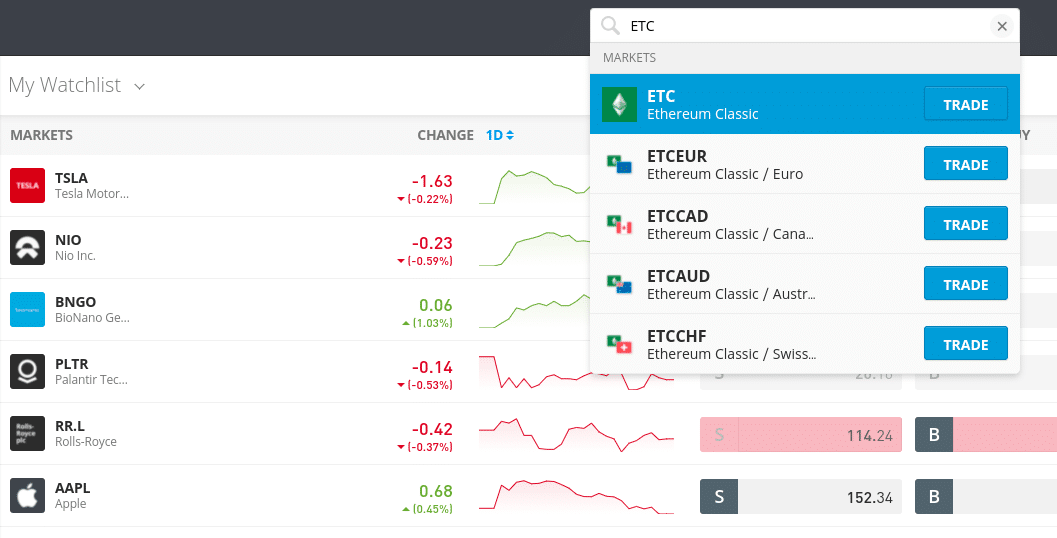
Task: Click the TSLA change value -1.63
Action: tap(432, 181)
